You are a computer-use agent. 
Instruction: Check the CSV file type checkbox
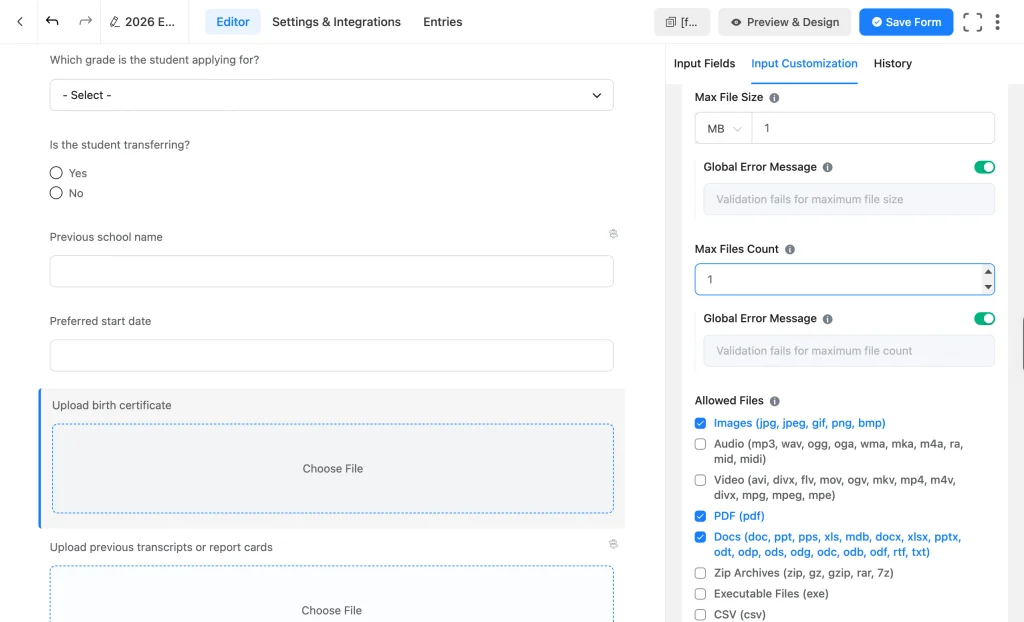tap(700, 615)
